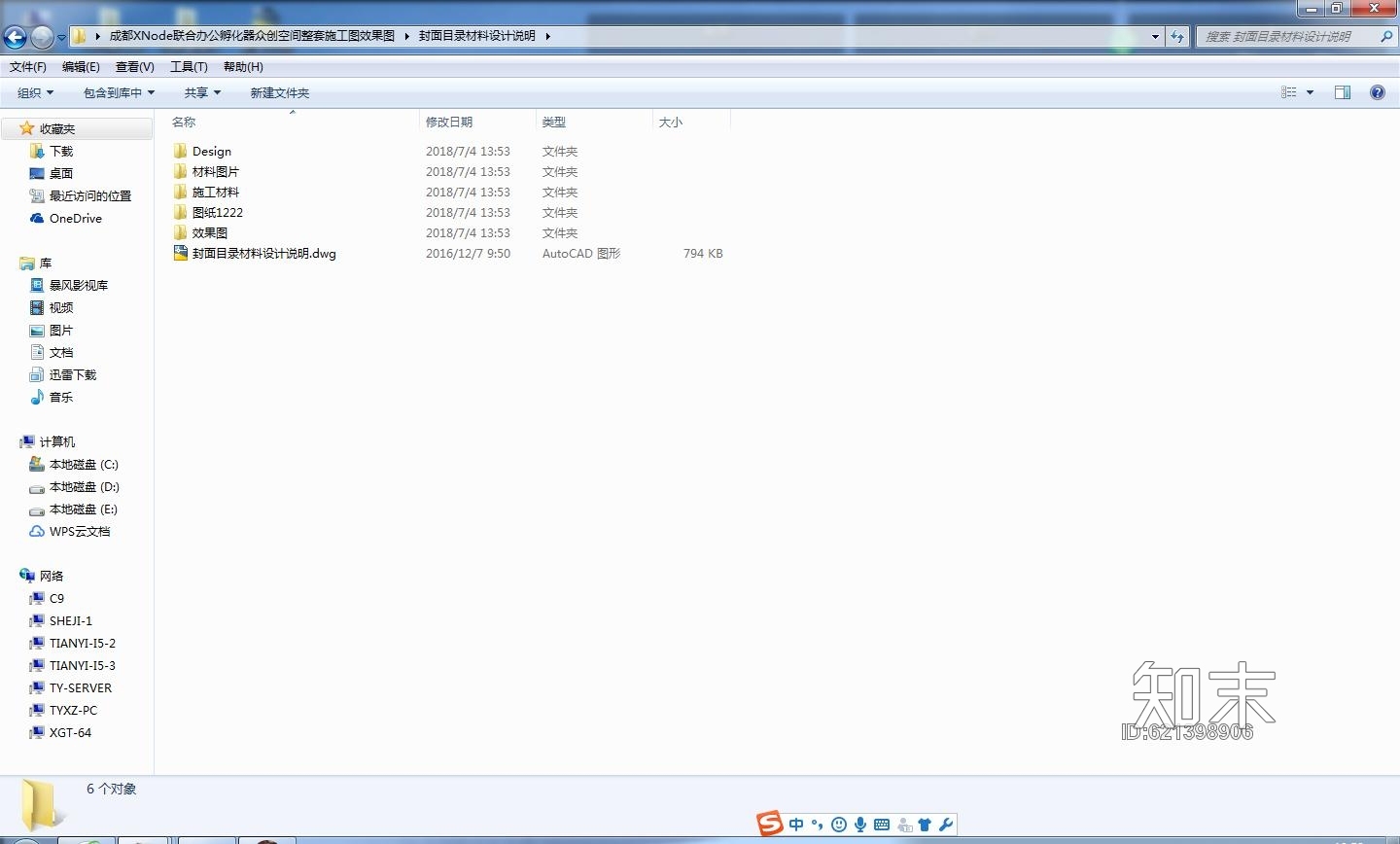Toggle Sogou Chinese/English mode indicator
The image size is (1400, 844).
[x=796, y=825]
